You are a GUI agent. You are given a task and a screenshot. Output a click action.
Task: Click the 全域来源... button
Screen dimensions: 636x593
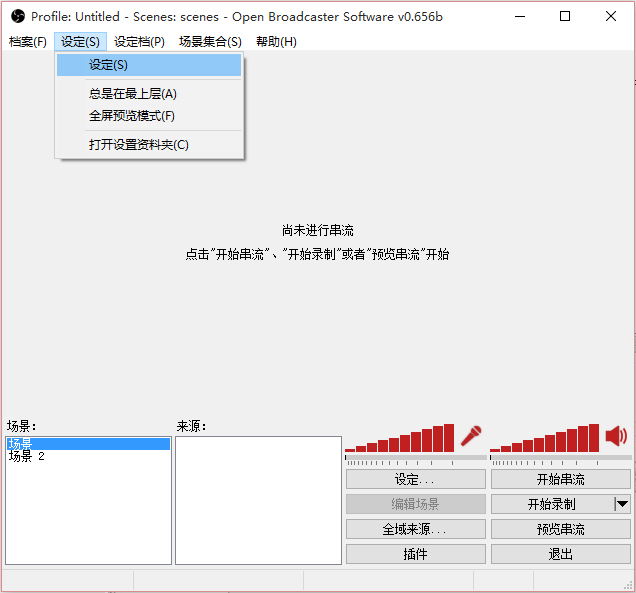(416, 529)
